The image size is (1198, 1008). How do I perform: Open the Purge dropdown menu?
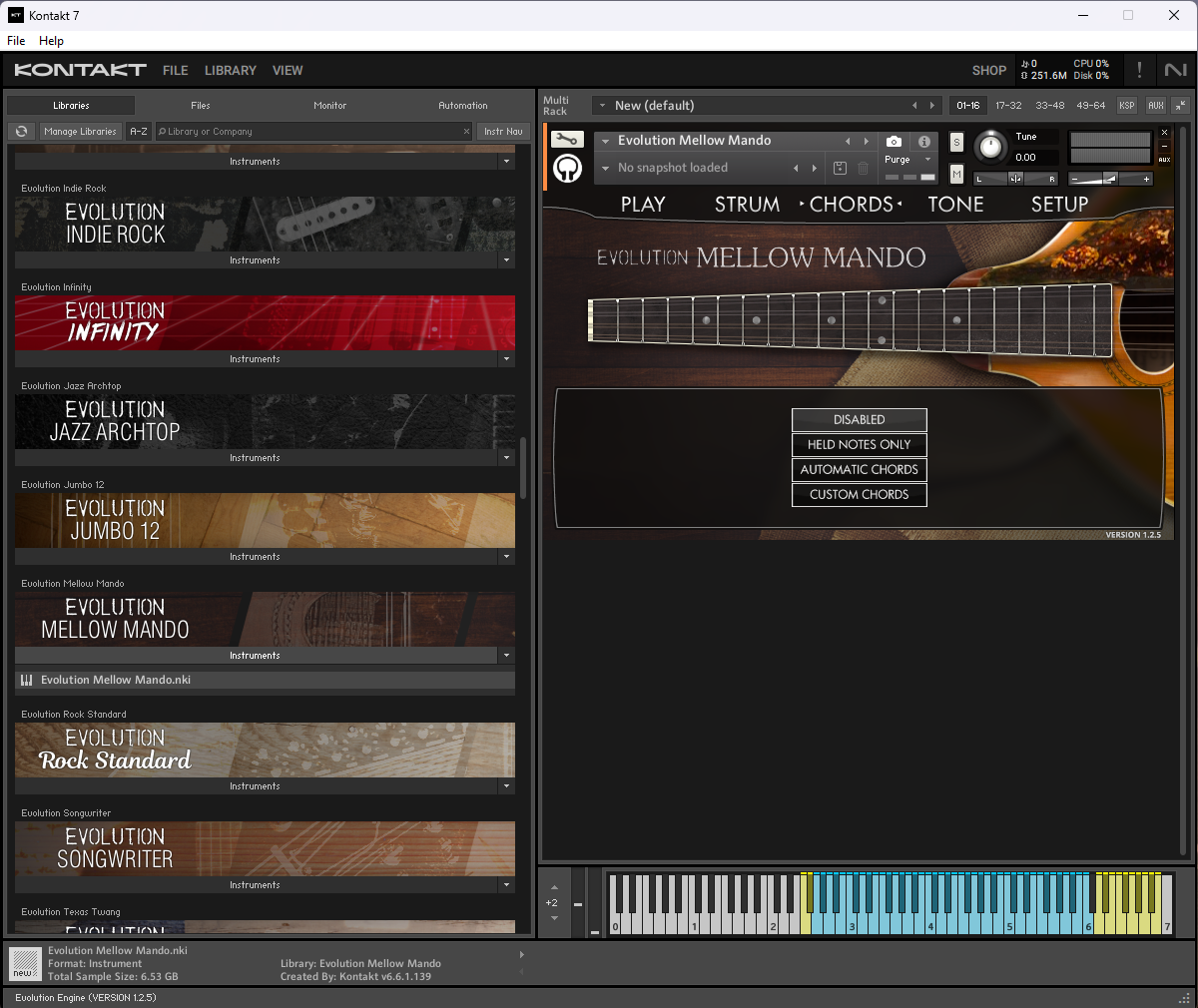point(908,160)
